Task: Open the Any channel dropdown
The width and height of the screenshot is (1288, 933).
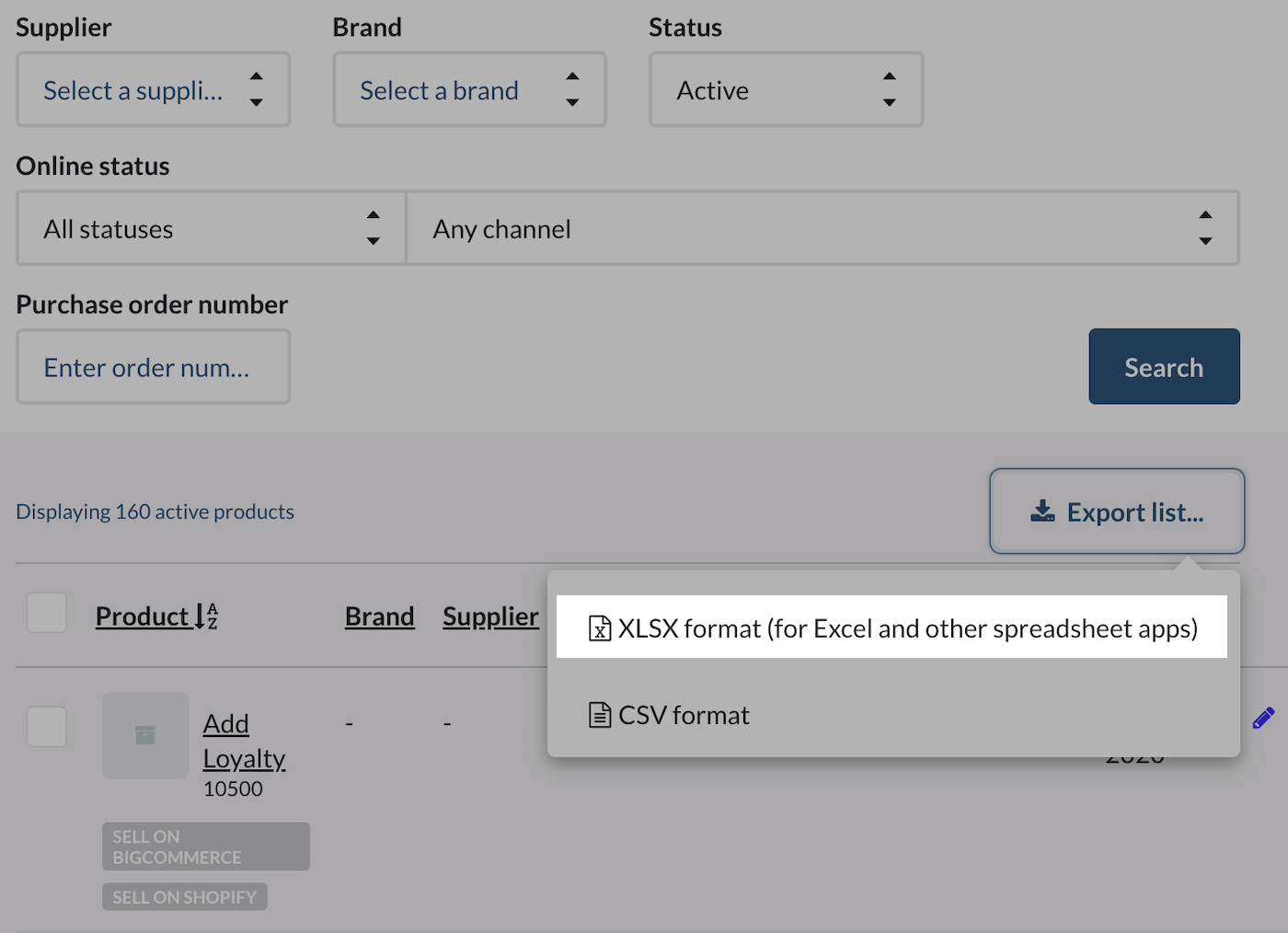Action: 822,228
